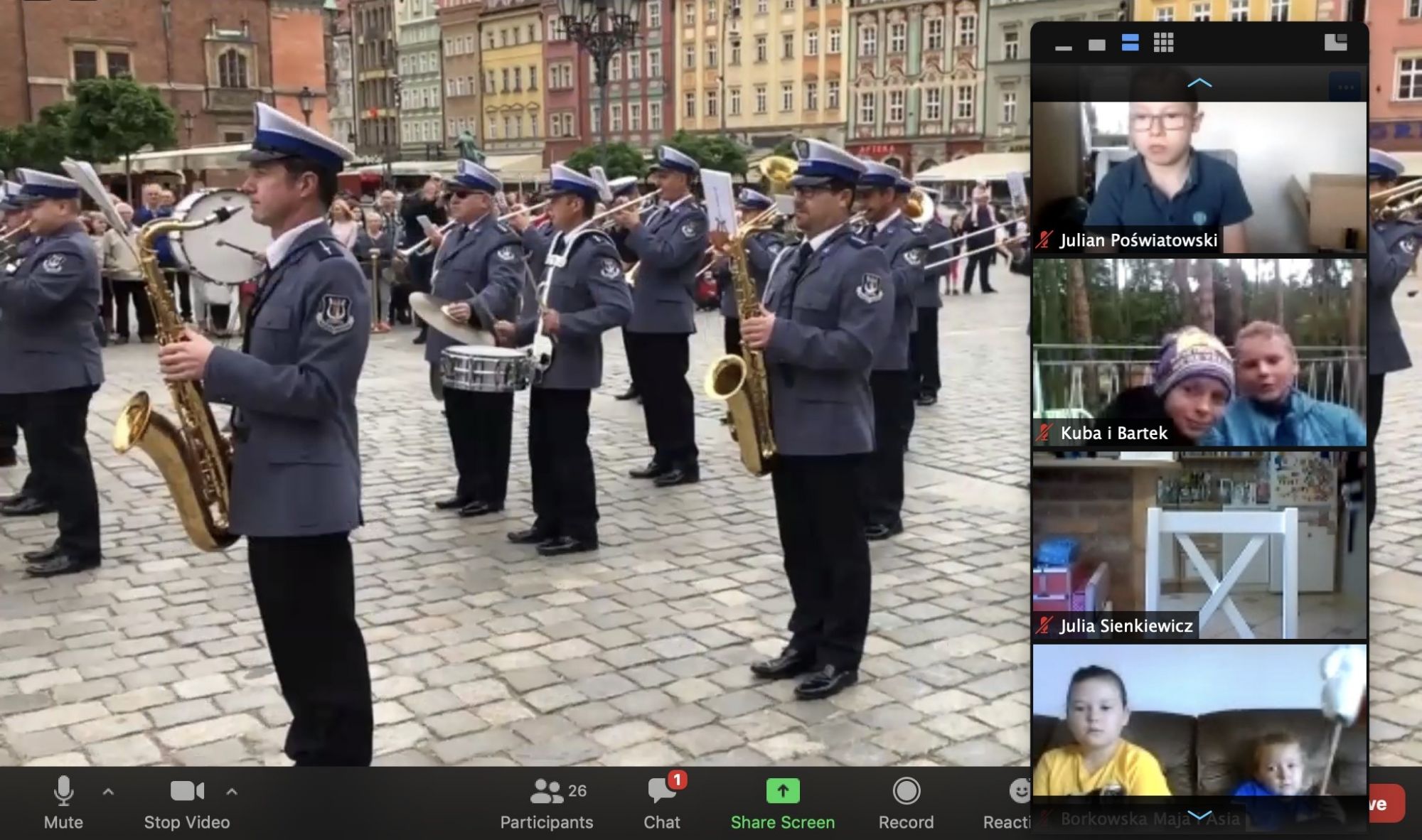The image size is (1422, 840).
Task: Click the Julian Poświatowski name label
Action: pyautogui.click(x=1139, y=240)
